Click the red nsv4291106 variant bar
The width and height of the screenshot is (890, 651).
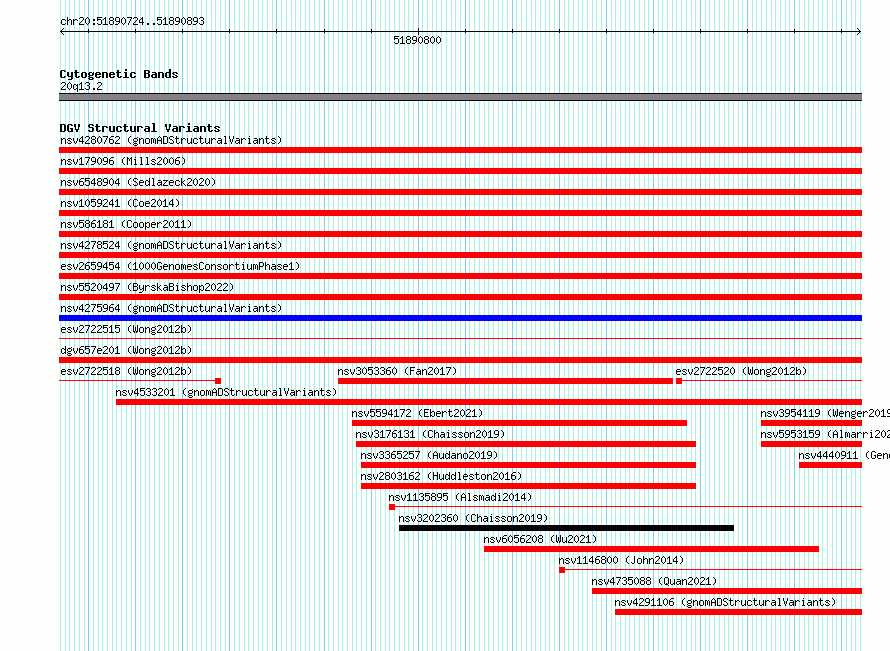click(738, 612)
